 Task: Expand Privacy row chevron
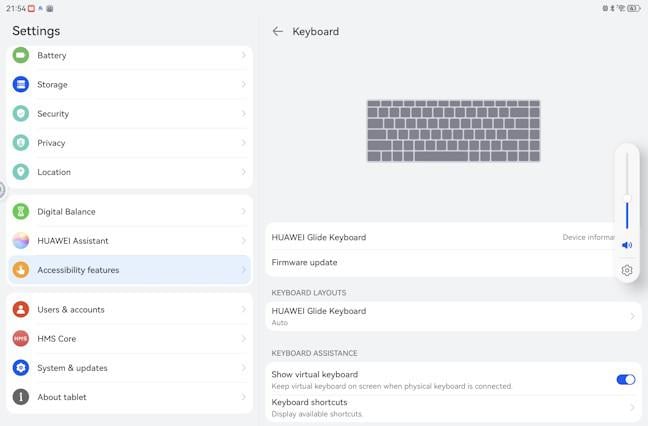pyautogui.click(x=243, y=143)
